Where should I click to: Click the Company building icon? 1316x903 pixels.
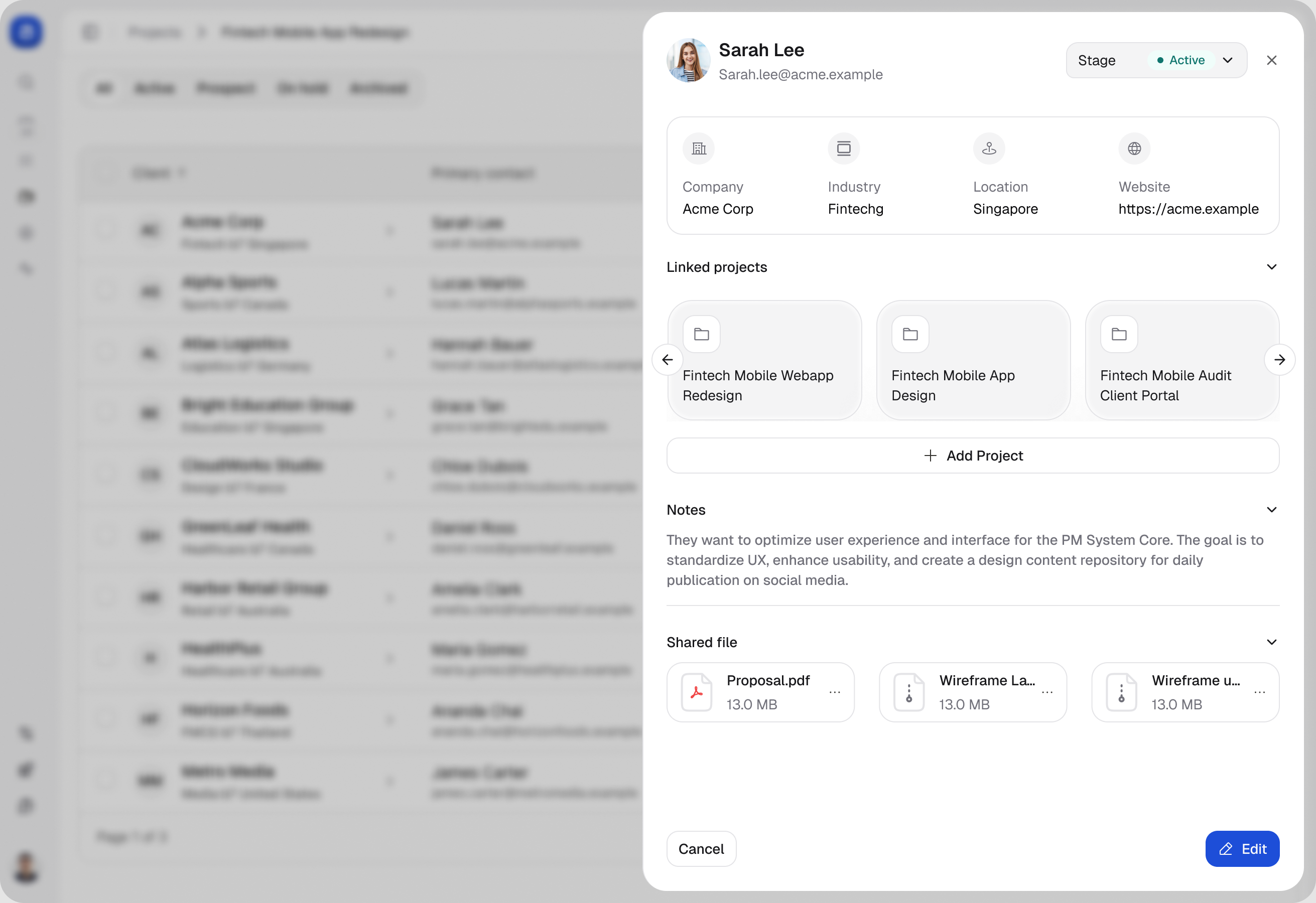point(698,148)
